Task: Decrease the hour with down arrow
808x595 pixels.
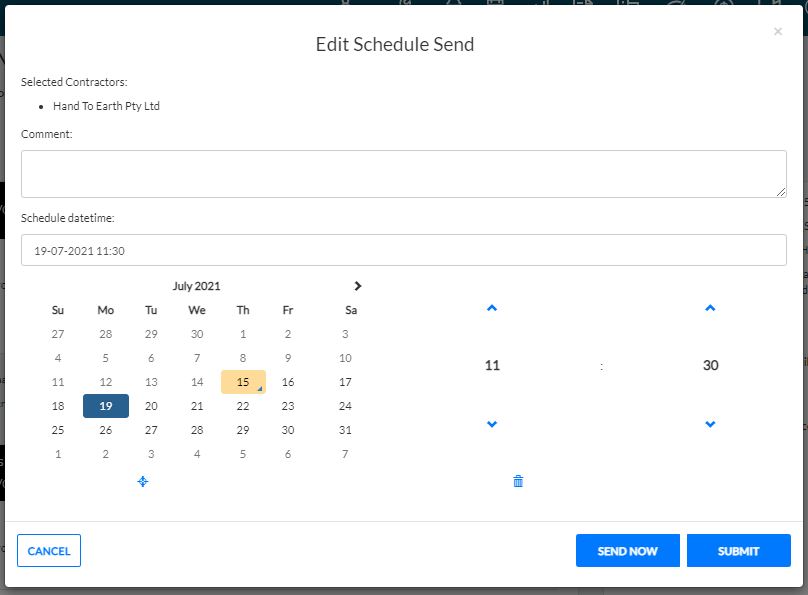Action: [491, 424]
